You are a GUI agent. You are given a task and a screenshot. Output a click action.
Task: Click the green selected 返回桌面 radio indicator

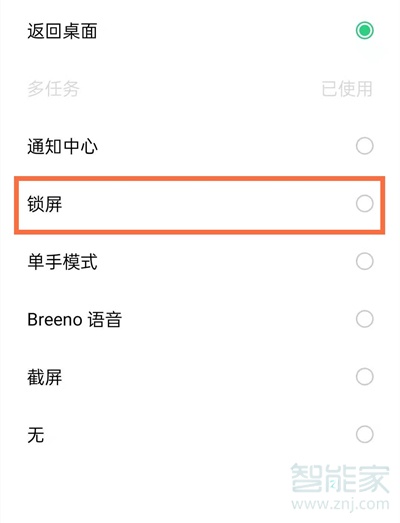(x=364, y=31)
